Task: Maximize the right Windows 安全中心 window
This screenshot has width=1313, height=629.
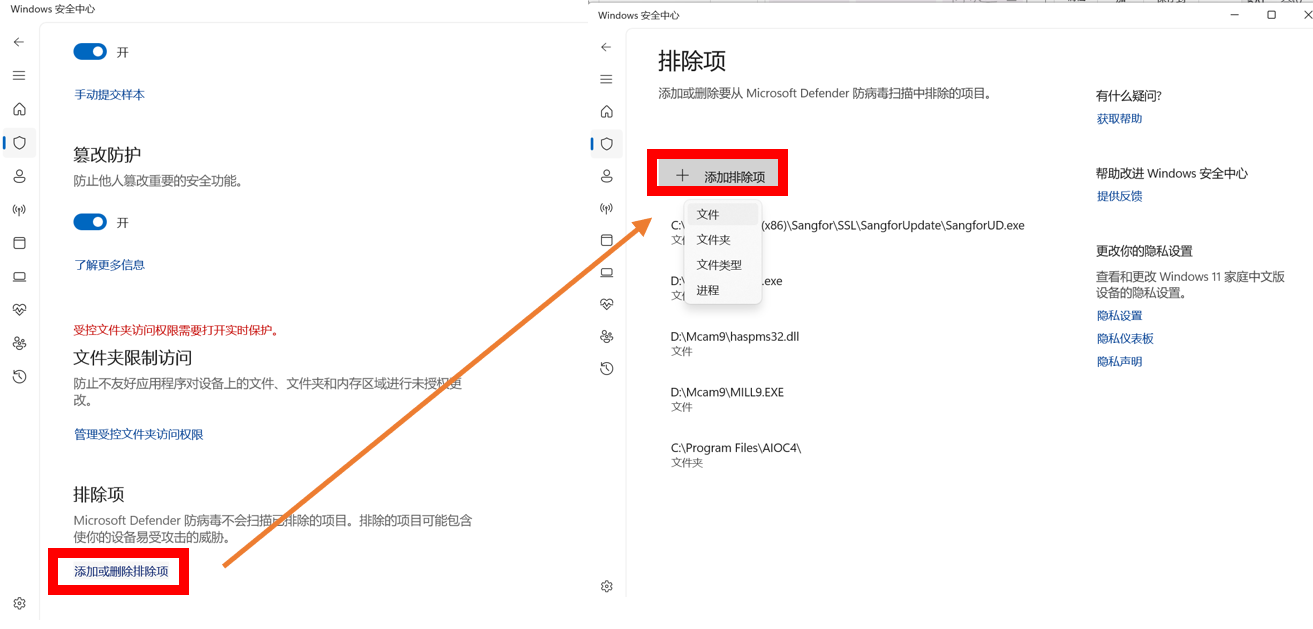Action: point(1271,15)
